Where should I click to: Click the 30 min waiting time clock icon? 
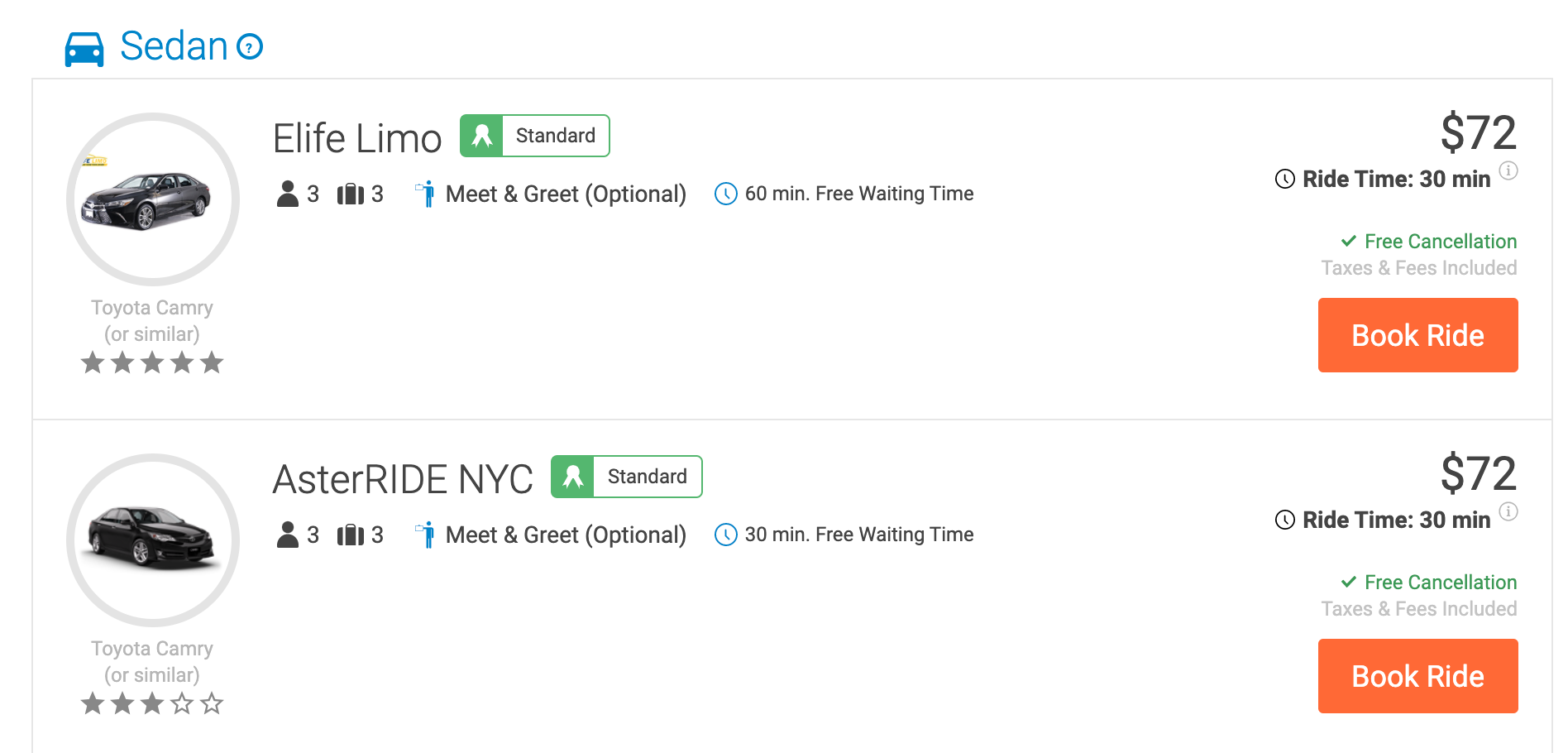[x=725, y=535]
